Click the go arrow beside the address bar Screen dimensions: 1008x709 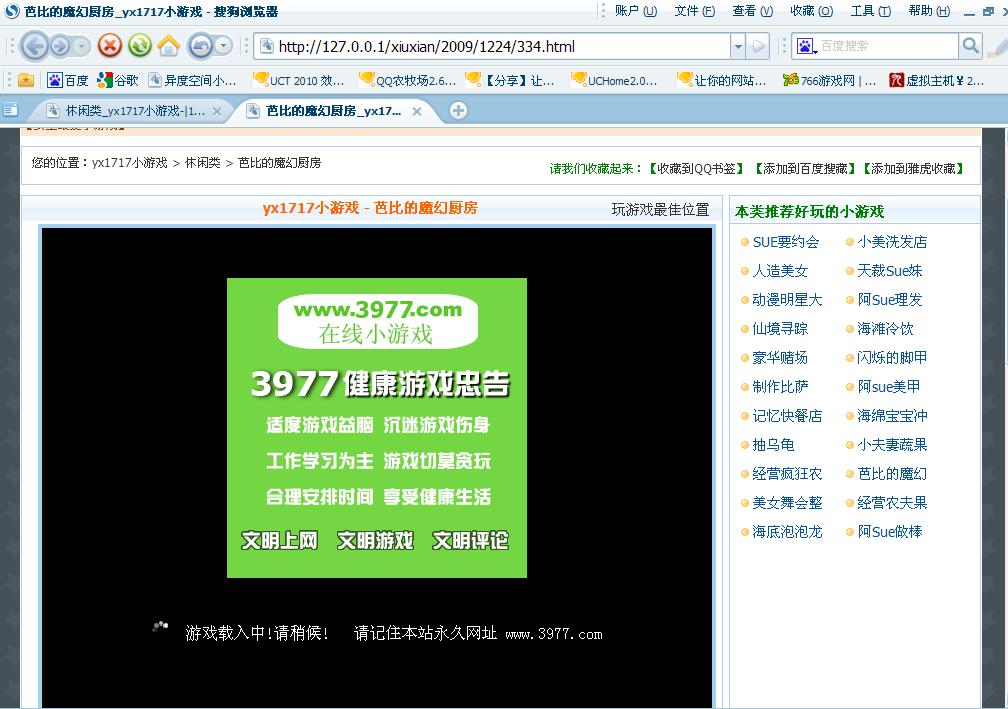(x=759, y=46)
